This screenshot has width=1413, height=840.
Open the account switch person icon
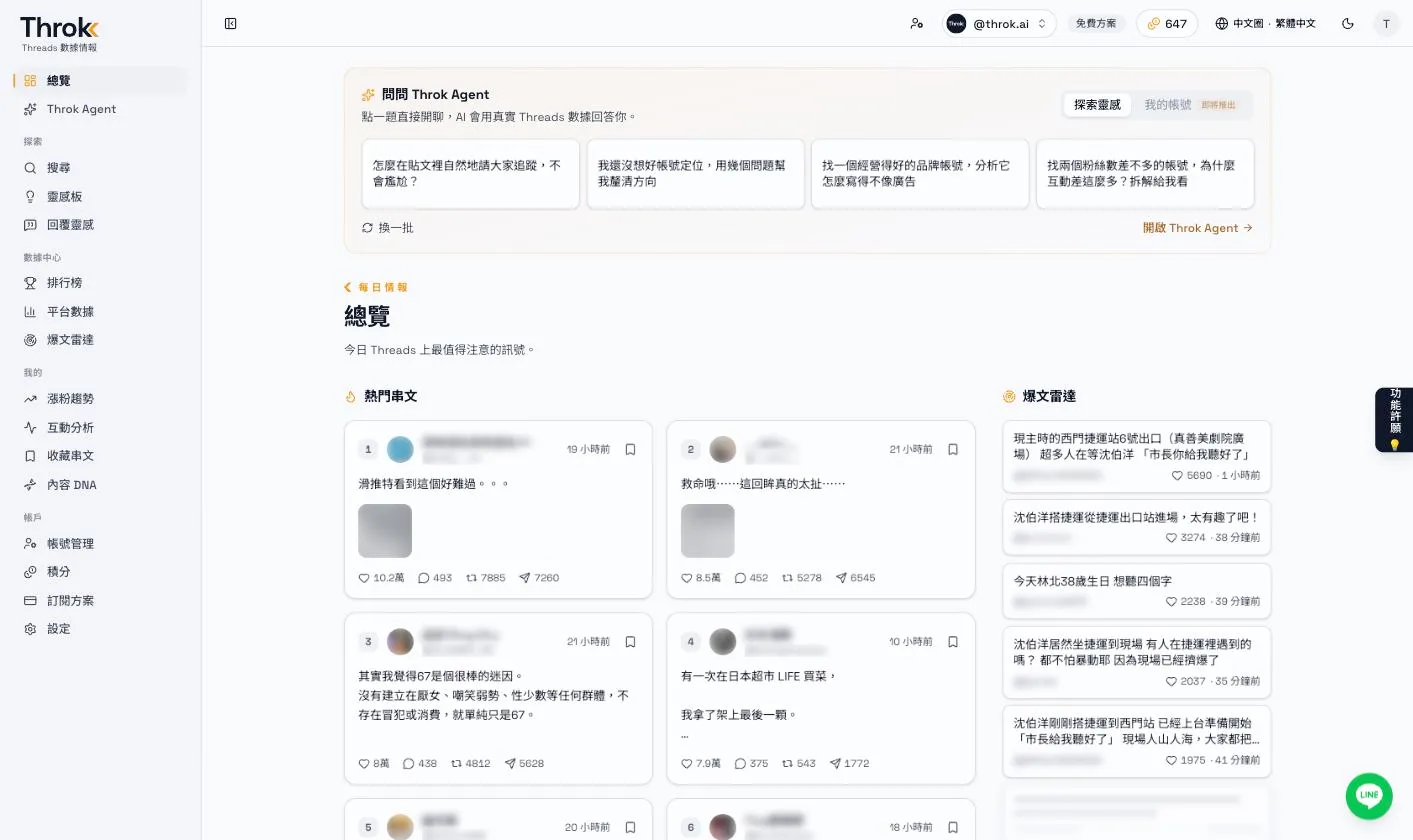click(917, 23)
